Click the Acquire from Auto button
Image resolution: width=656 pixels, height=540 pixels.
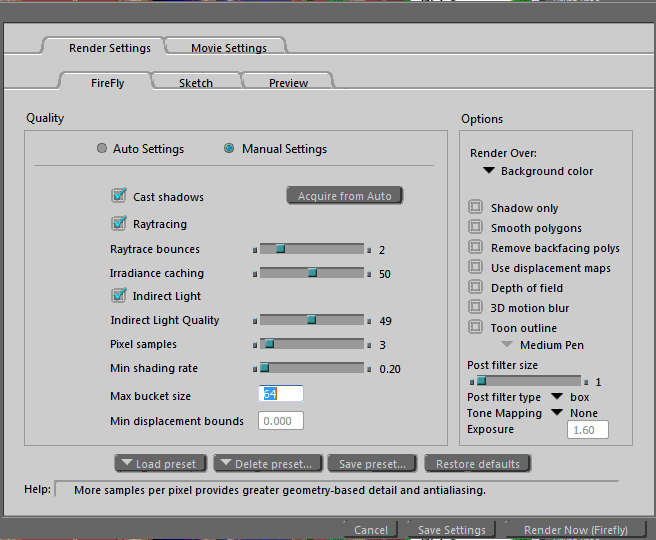click(345, 196)
